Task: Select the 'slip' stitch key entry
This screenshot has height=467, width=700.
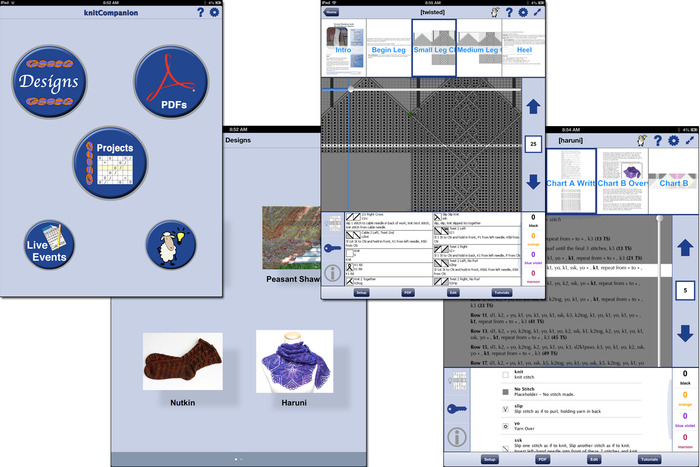Action: (571, 409)
